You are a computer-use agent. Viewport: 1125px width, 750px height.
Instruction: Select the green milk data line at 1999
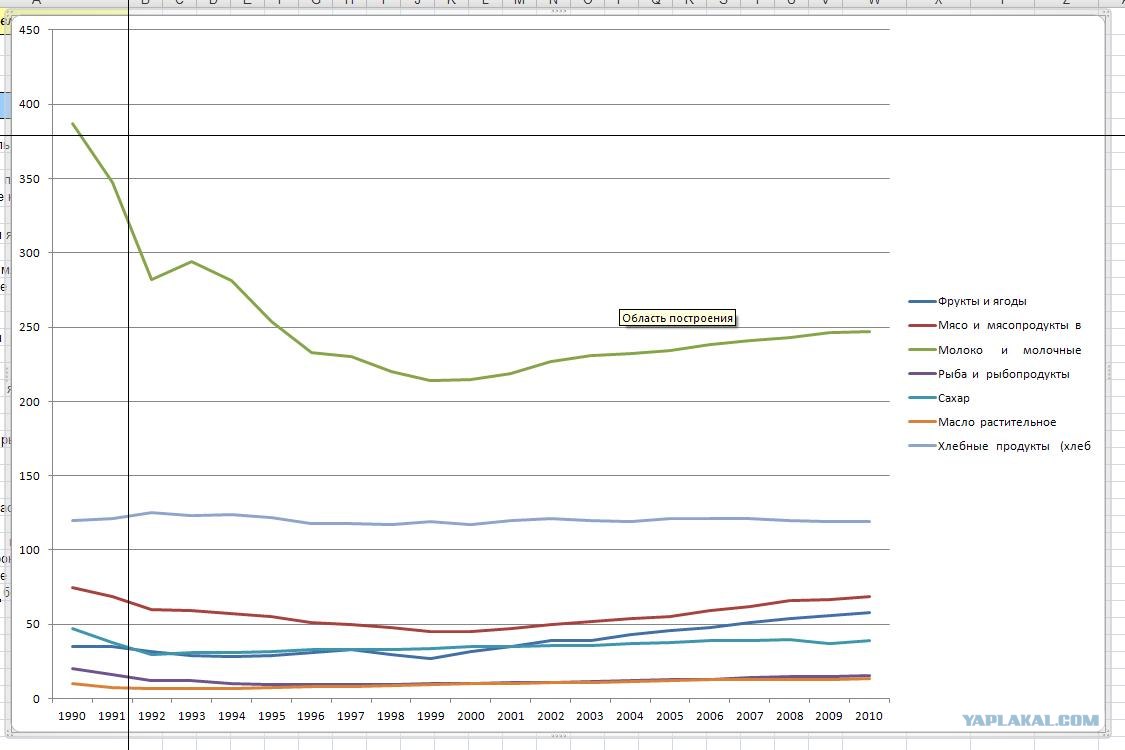tap(430, 380)
